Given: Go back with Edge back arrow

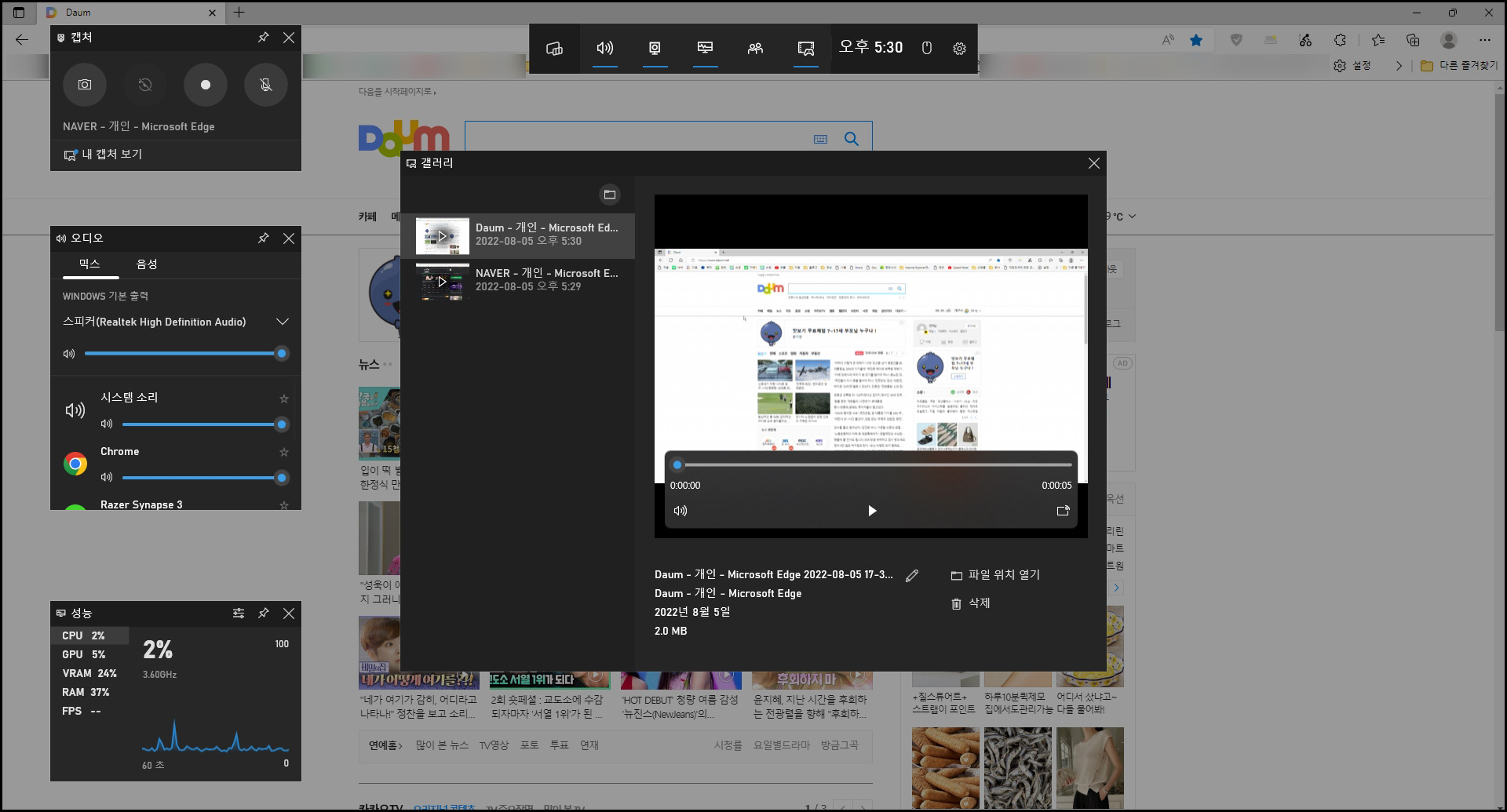Looking at the screenshot, I should coord(22,40).
